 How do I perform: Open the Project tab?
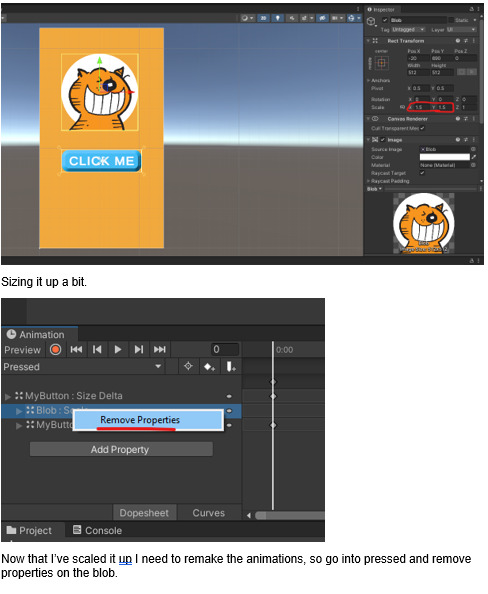30,530
